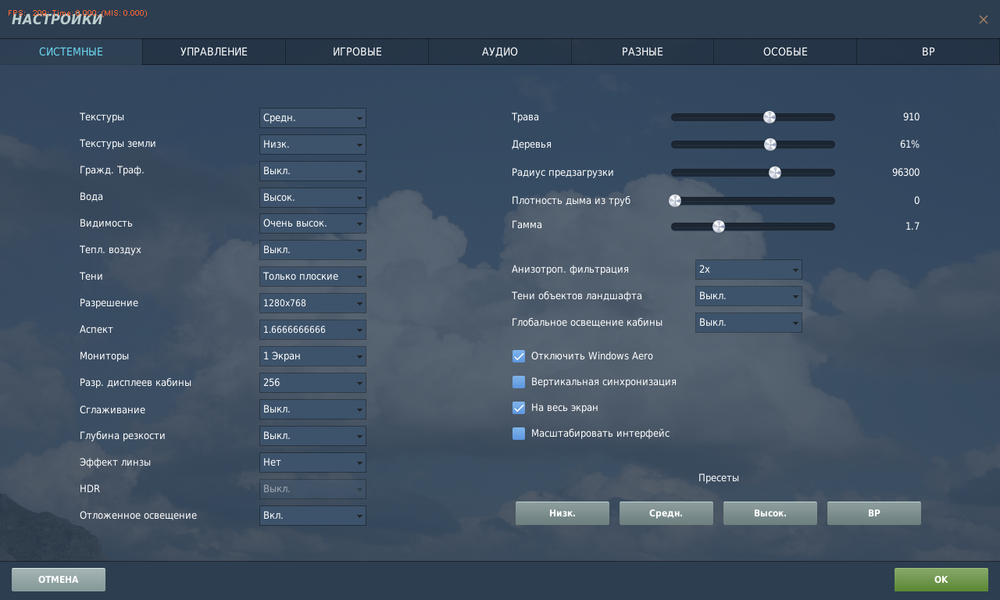
Task: Click the Радиус предзагрузки slider handle
Action: point(775,172)
